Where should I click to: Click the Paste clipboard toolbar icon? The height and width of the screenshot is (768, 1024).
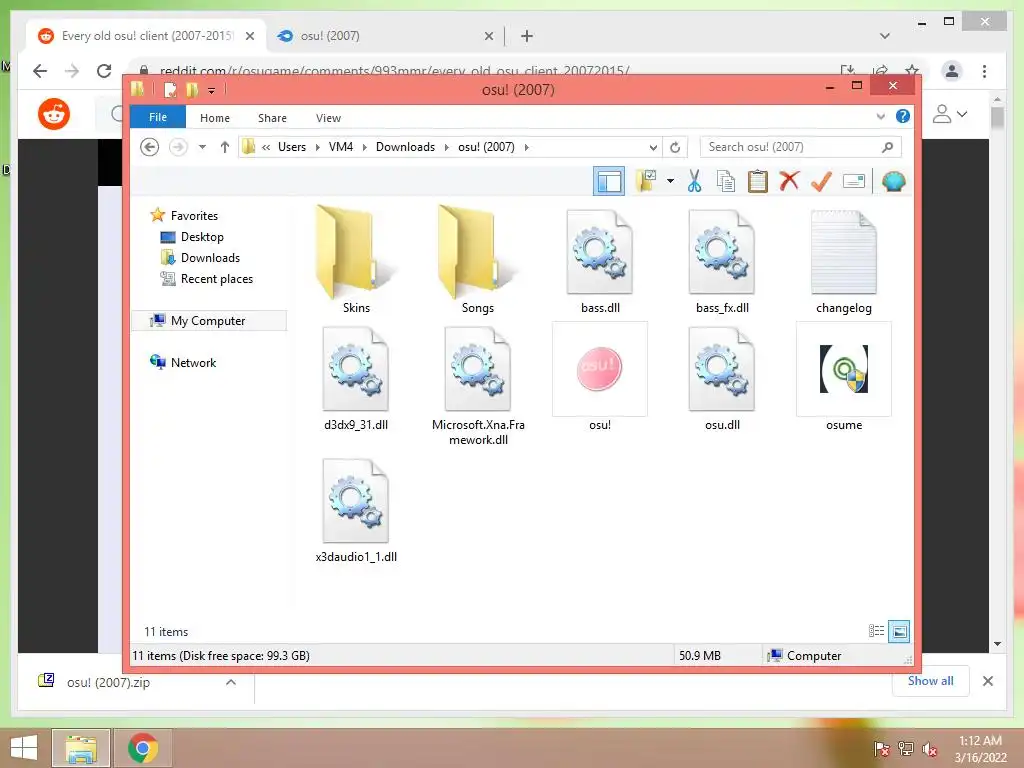pyautogui.click(x=758, y=181)
